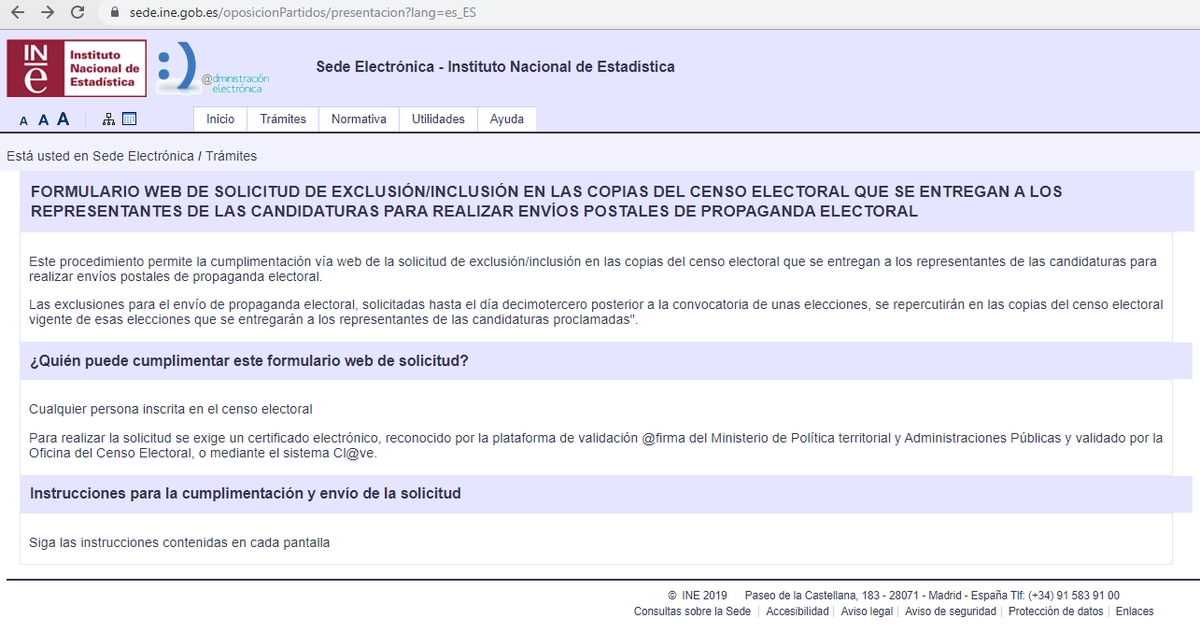Open the site map icon
Screen dimensions: 1200x632
107,118
